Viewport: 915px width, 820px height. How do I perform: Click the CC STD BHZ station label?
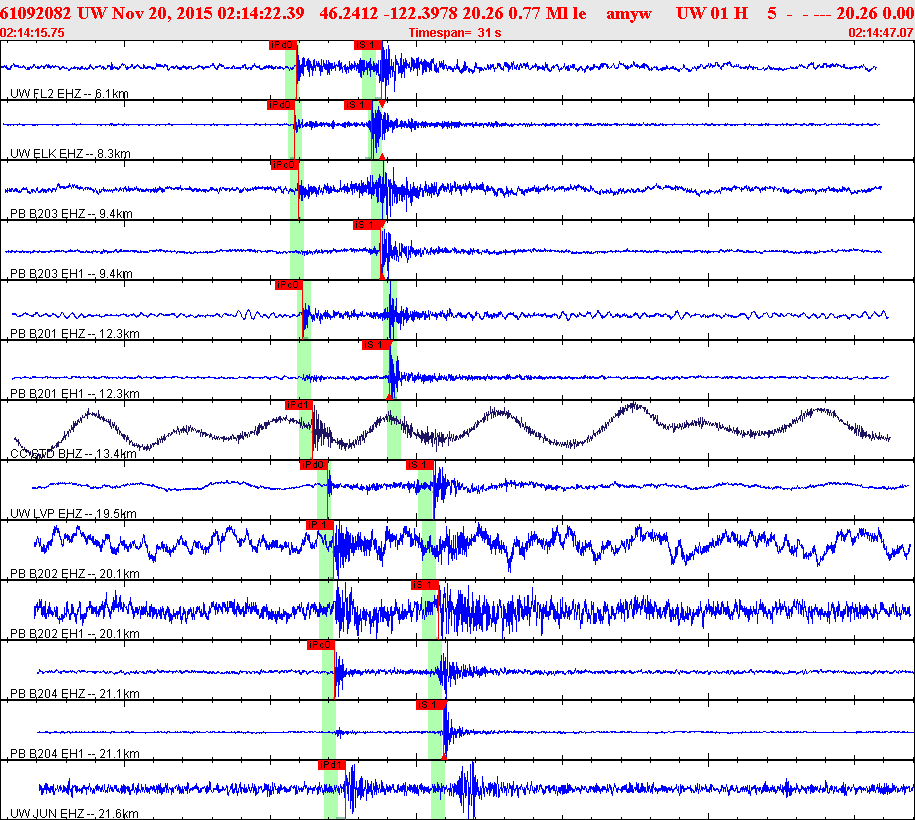(74, 454)
